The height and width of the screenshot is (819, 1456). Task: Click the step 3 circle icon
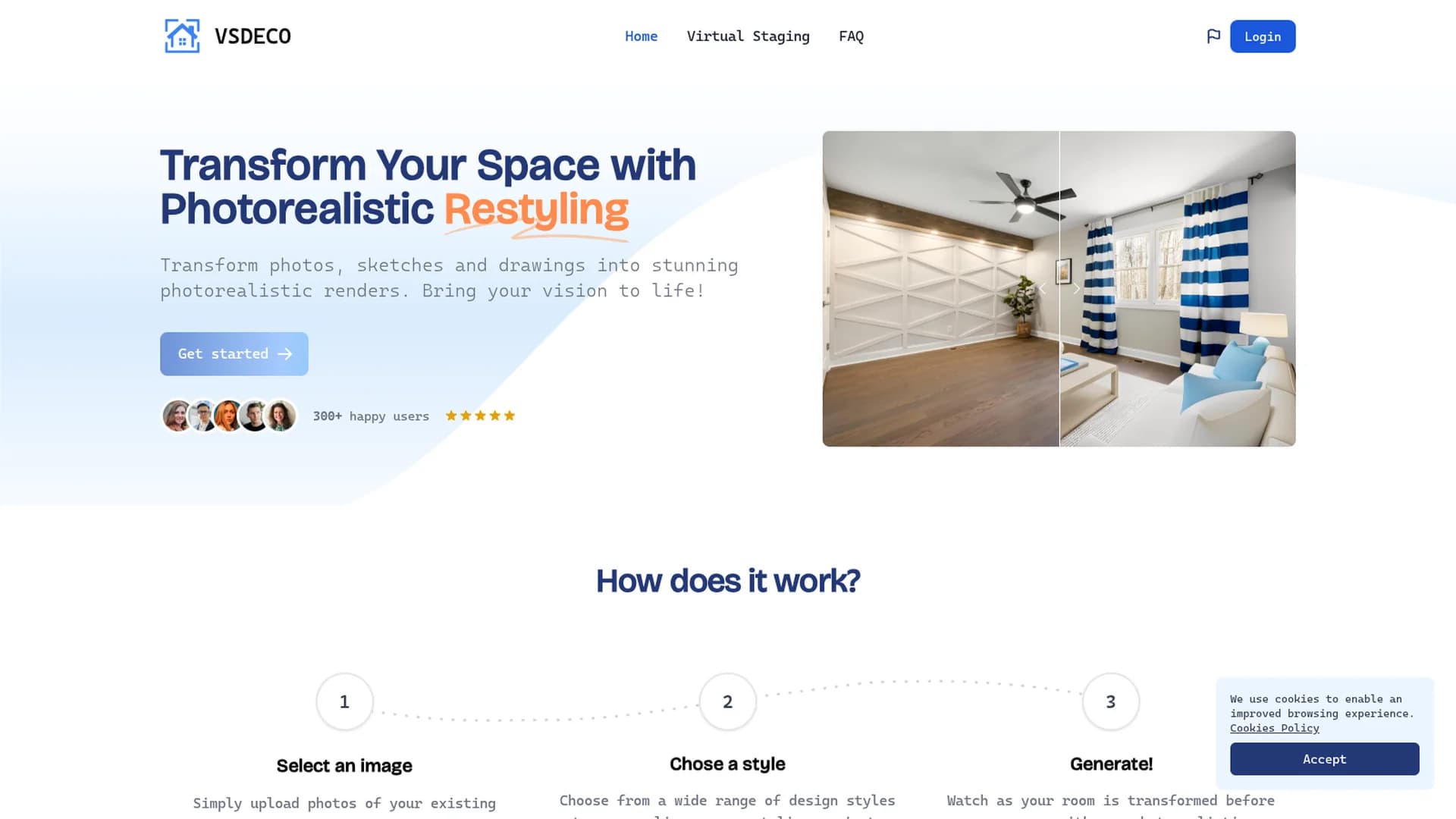pyautogui.click(x=1110, y=701)
